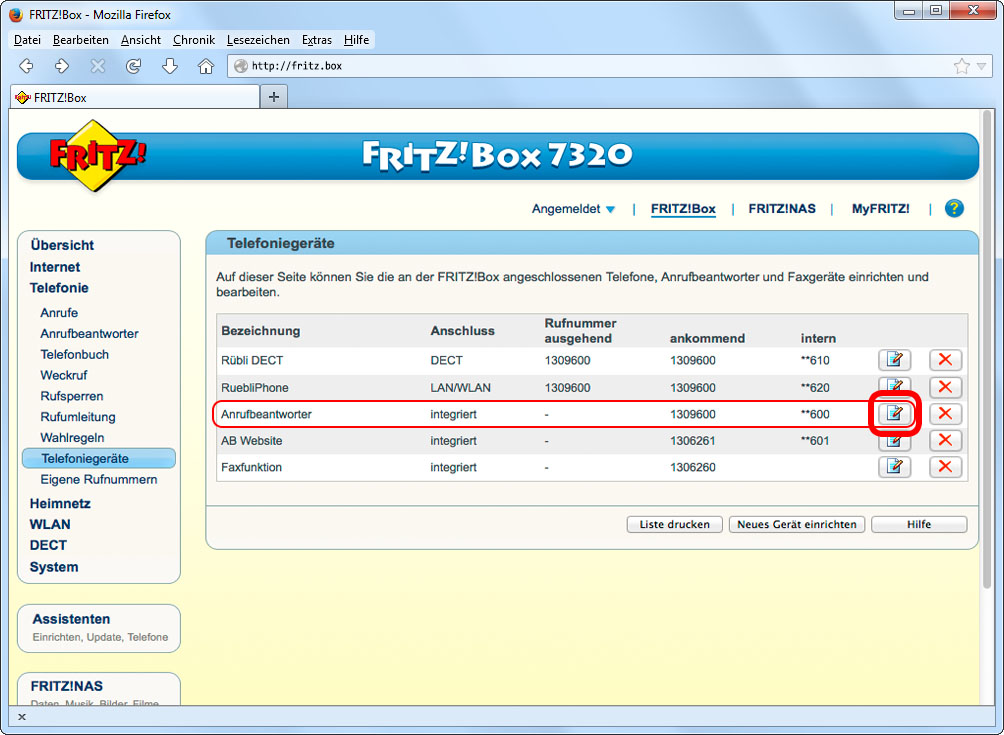This screenshot has height=735, width=1004.
Task: Open Eigene Rufnummern
Action: coord(99,480)
